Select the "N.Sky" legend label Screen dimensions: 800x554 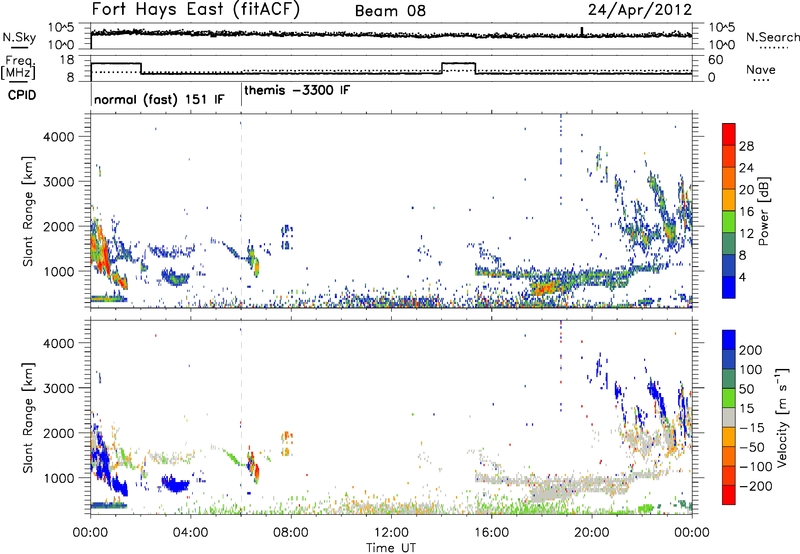pos(19,37)
